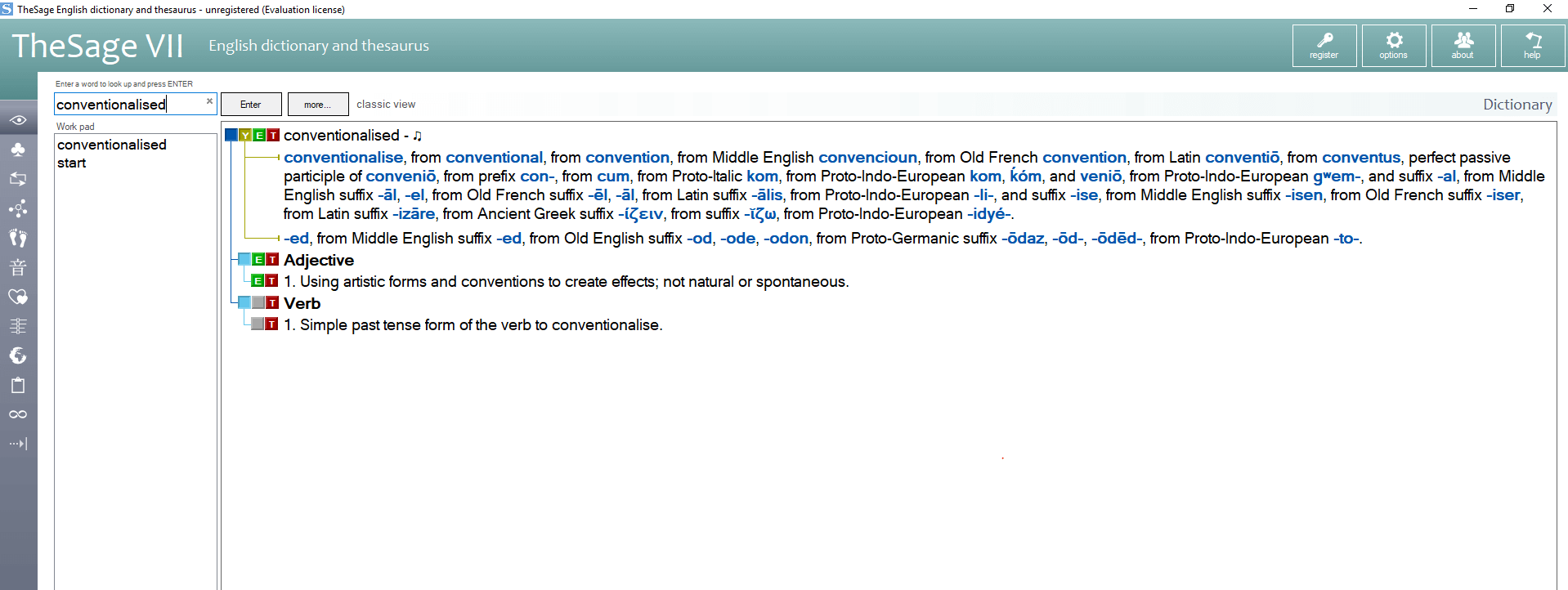Viewport: 1568px width, 590px height.
Task: Click the red T icon next to Adjective
Action: [x=272, y=260]
